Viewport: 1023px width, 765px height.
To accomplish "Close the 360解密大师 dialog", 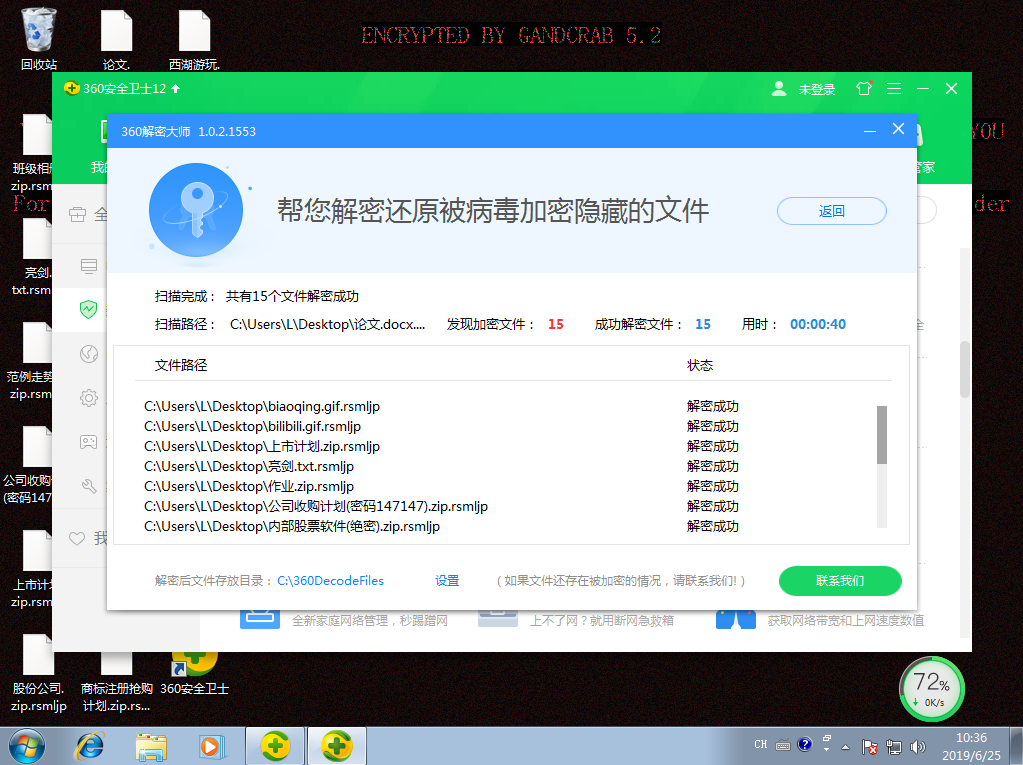I will pyautogui.click(x=898, y=129).
